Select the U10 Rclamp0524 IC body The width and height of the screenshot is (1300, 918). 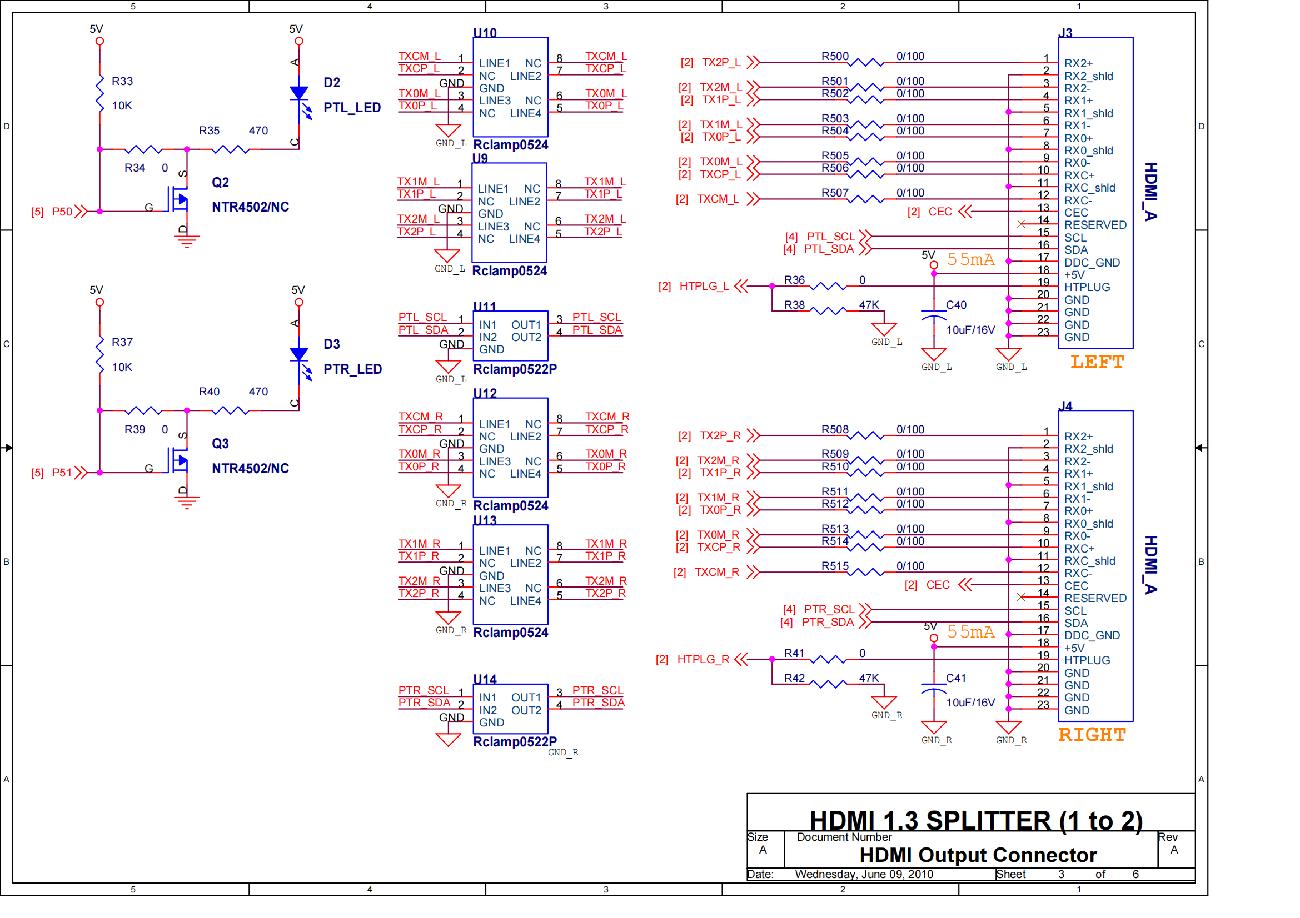(510, 89)
